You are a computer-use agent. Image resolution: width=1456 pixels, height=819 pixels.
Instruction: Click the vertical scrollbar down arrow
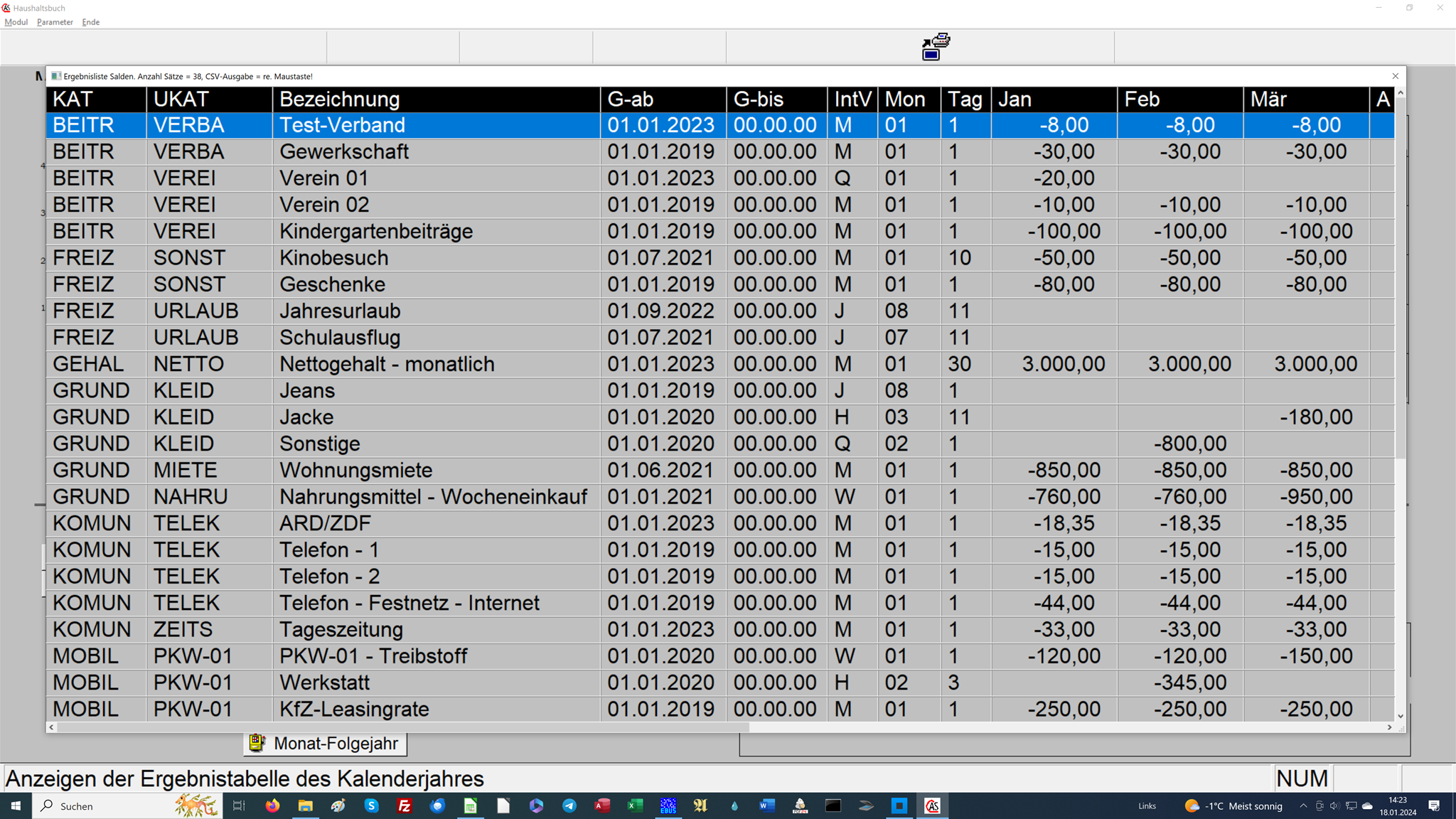[1400, 716]
